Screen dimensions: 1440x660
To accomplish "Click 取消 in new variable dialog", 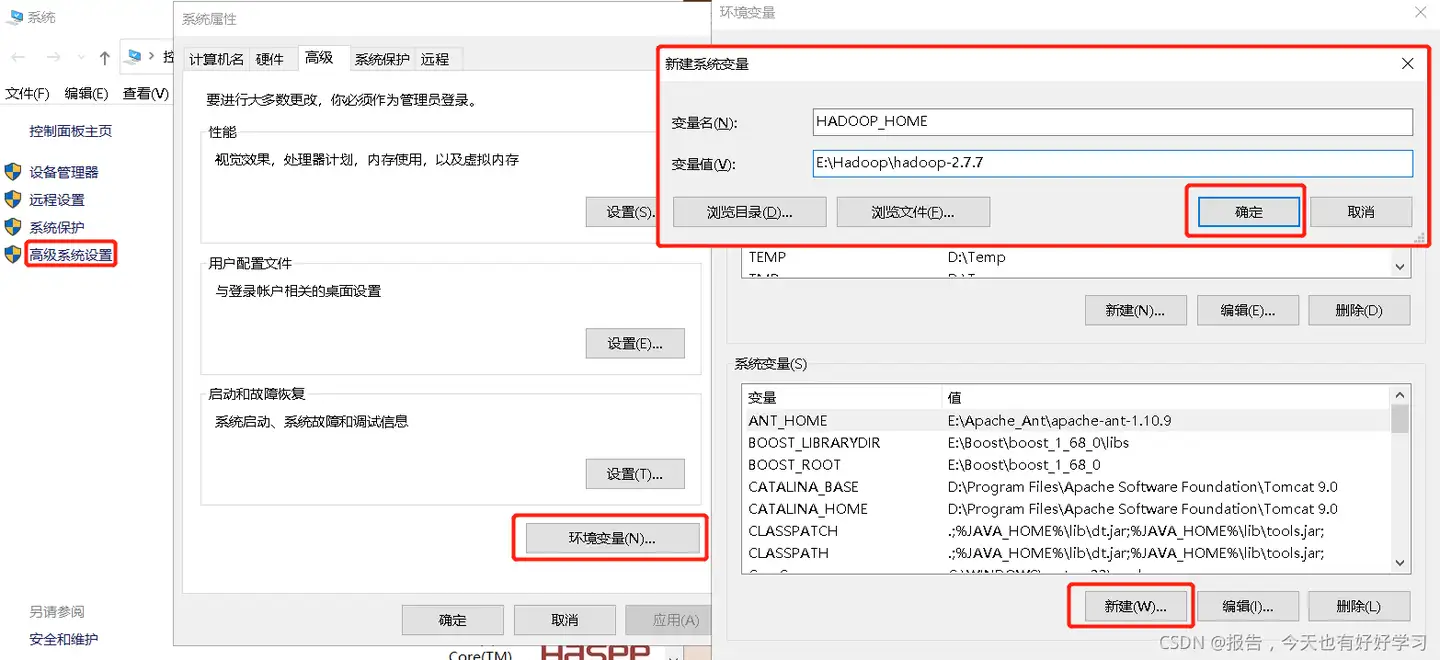I will (x=1361, y=212).
